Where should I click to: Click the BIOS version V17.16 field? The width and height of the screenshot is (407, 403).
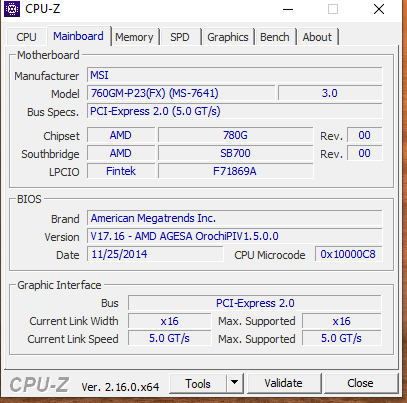pos(235,236)
